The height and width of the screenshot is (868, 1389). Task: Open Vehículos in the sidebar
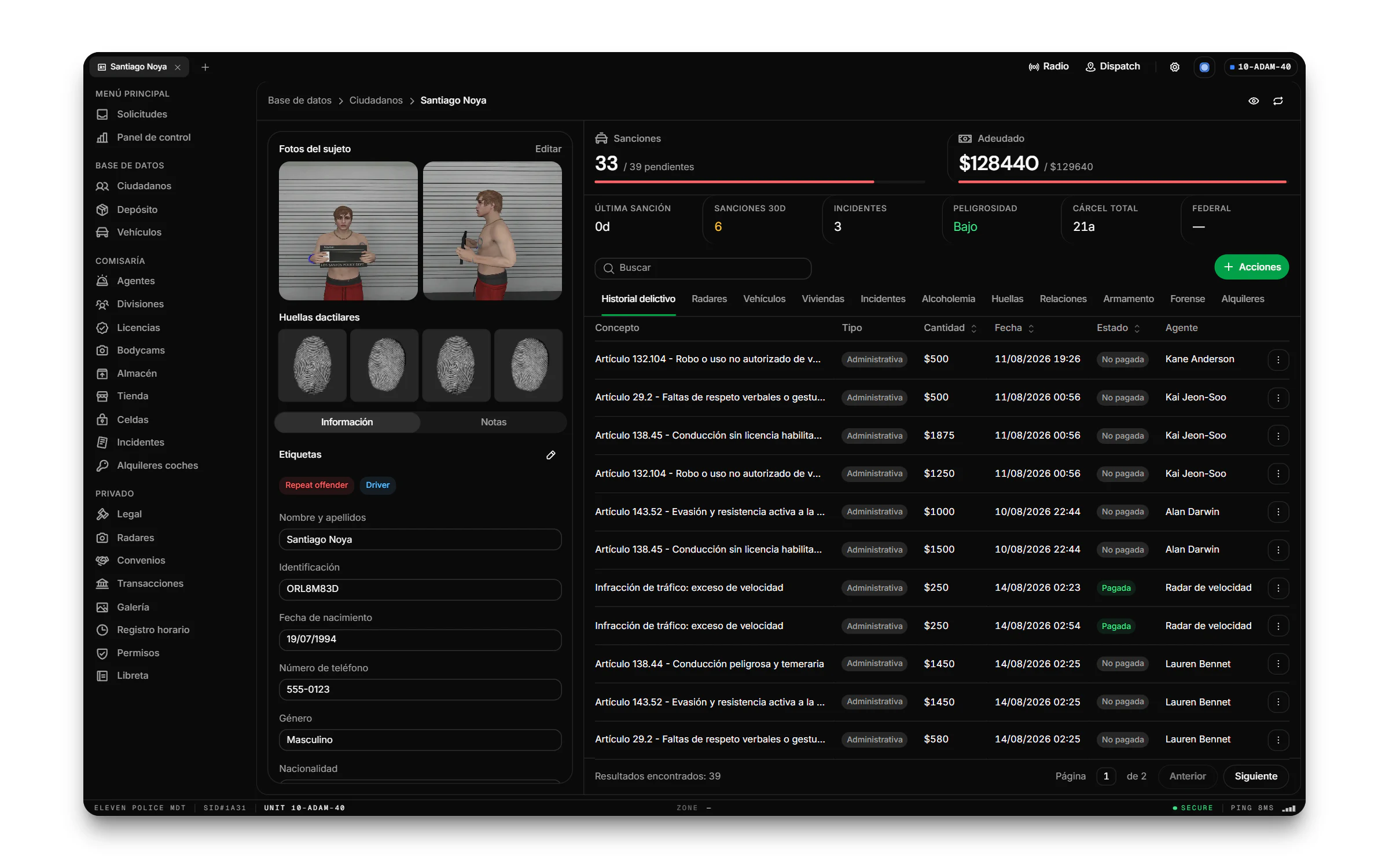pos(139,232)
